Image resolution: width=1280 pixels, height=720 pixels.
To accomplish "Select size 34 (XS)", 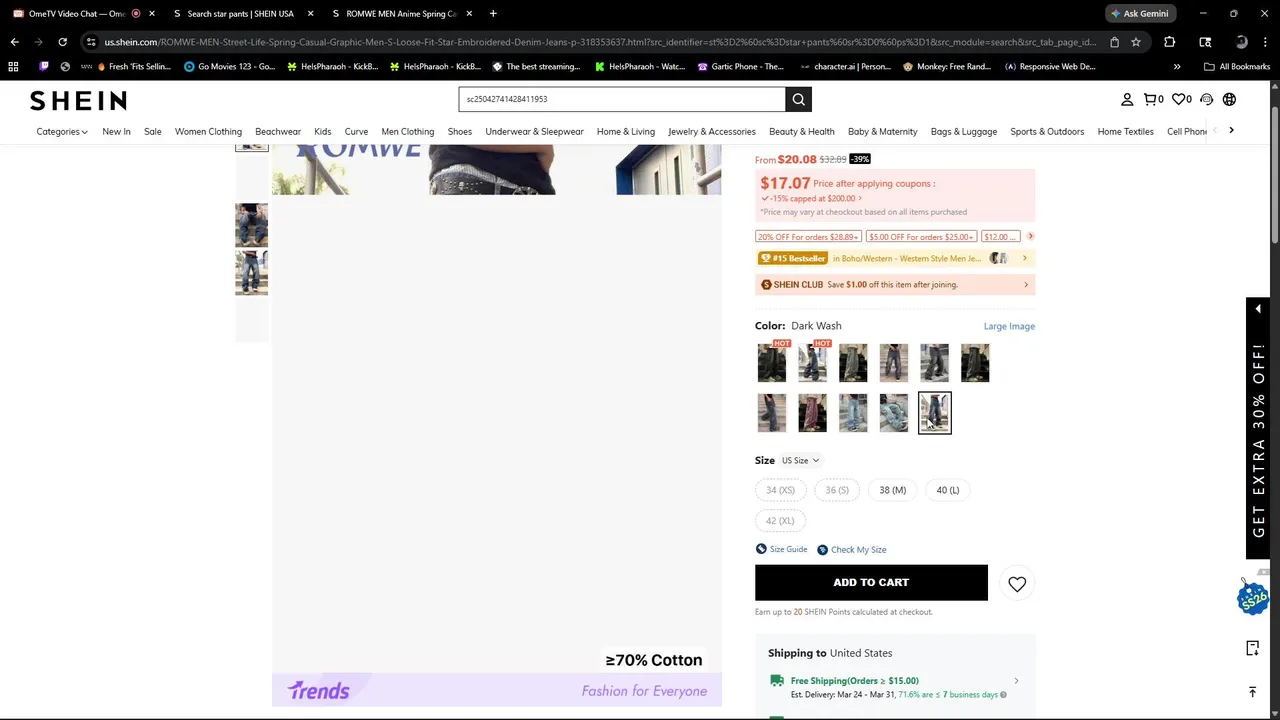I will [780, 490].
